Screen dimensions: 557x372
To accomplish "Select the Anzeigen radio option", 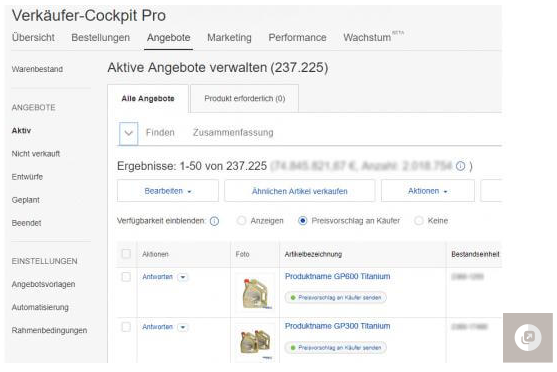I will pos(241,221).
